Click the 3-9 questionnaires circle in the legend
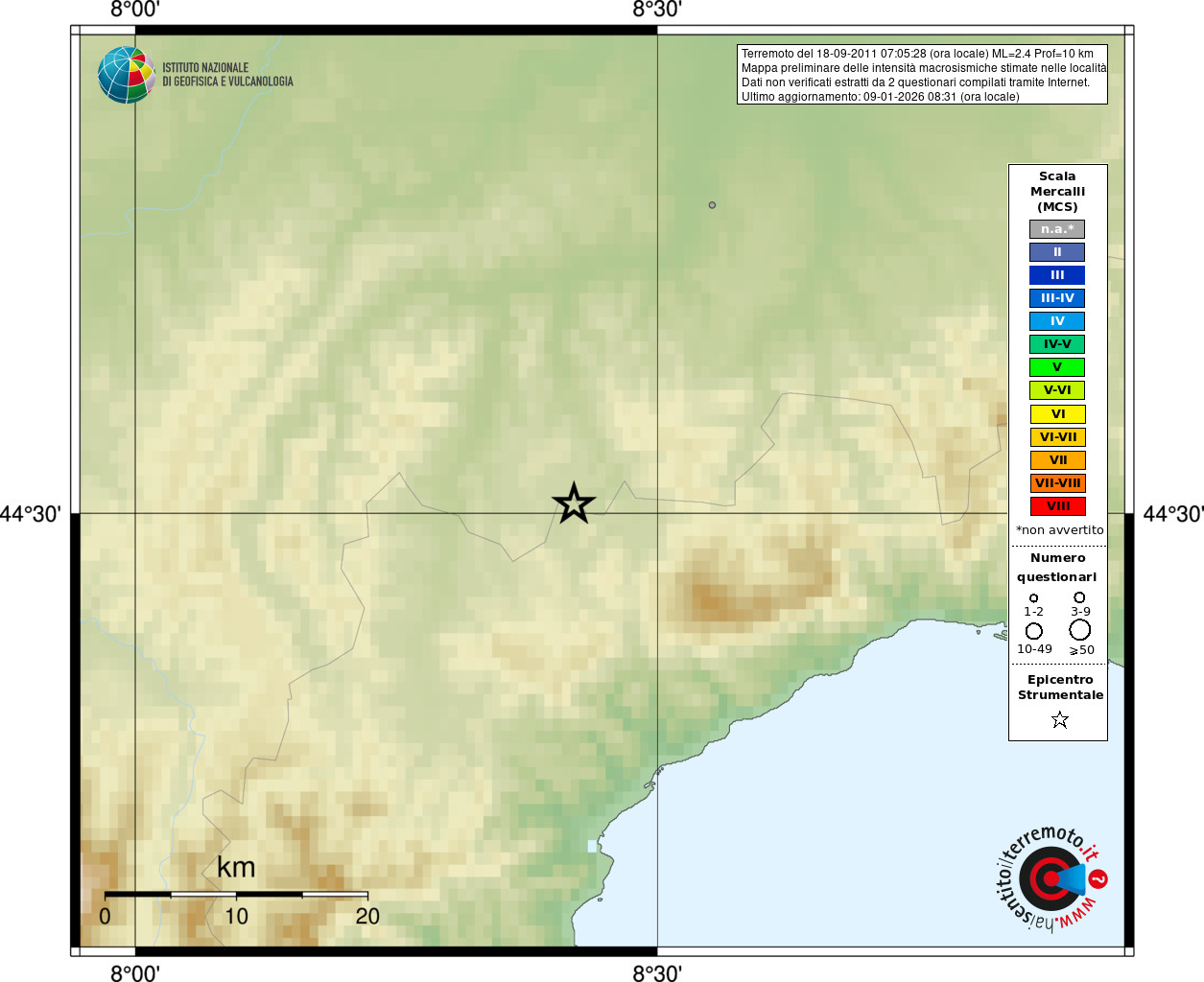The height and width of the screenshot is (982, 1204). pos(1079,597)
